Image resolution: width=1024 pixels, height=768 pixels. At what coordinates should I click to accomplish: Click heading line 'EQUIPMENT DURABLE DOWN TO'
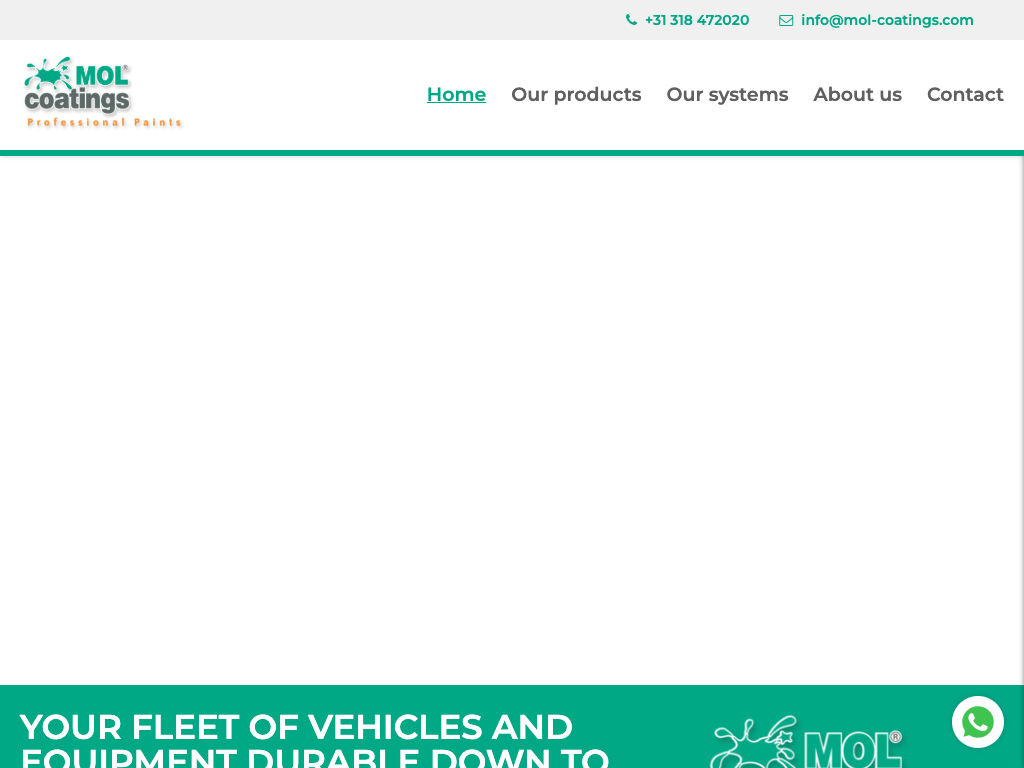coord(314,758)
